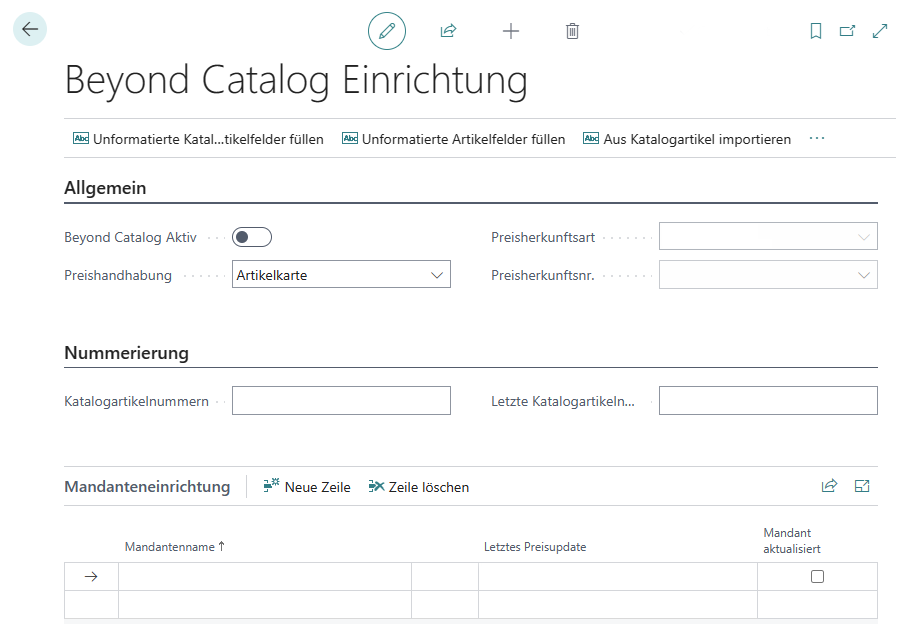Click Unformatierte Artikelfelder füllen action
917x624 pixels.
[454, 139]
